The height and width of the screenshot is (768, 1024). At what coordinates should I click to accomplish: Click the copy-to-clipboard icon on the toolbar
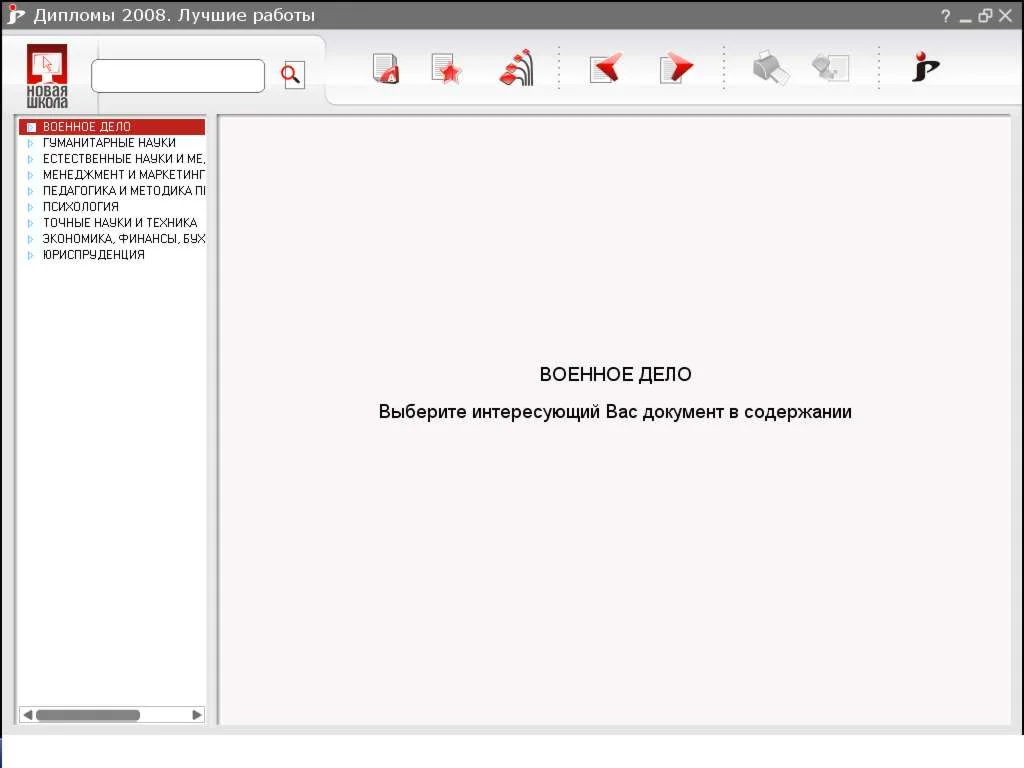[x=830, y=68]
